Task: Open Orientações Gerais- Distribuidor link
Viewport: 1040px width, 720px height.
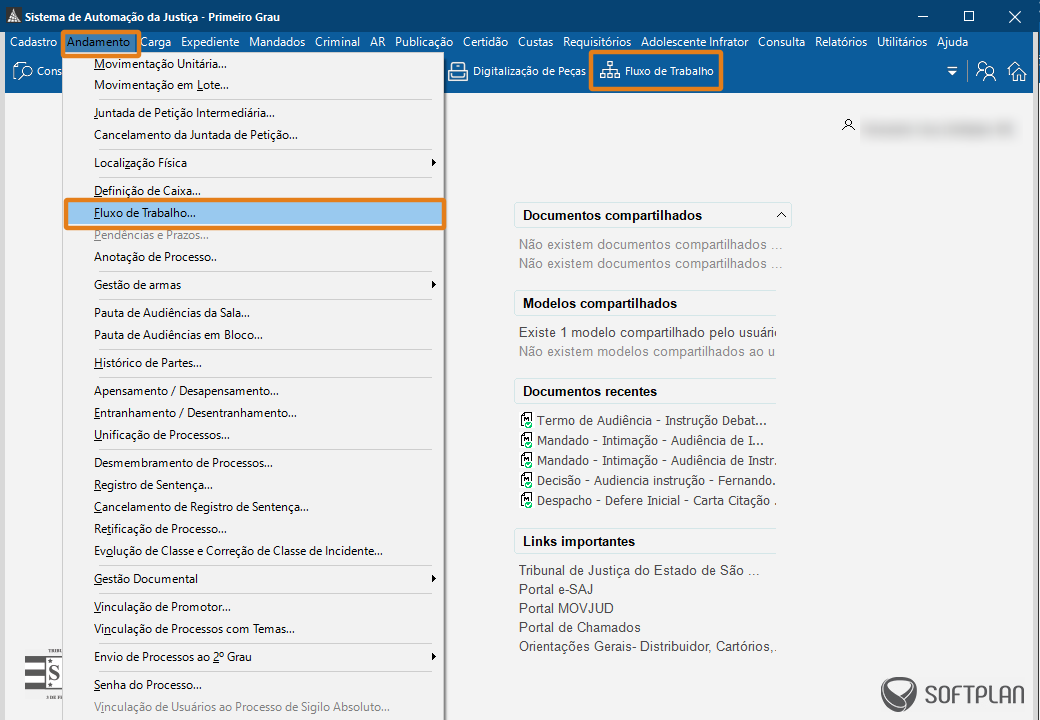Action: (x=648, y=646)
